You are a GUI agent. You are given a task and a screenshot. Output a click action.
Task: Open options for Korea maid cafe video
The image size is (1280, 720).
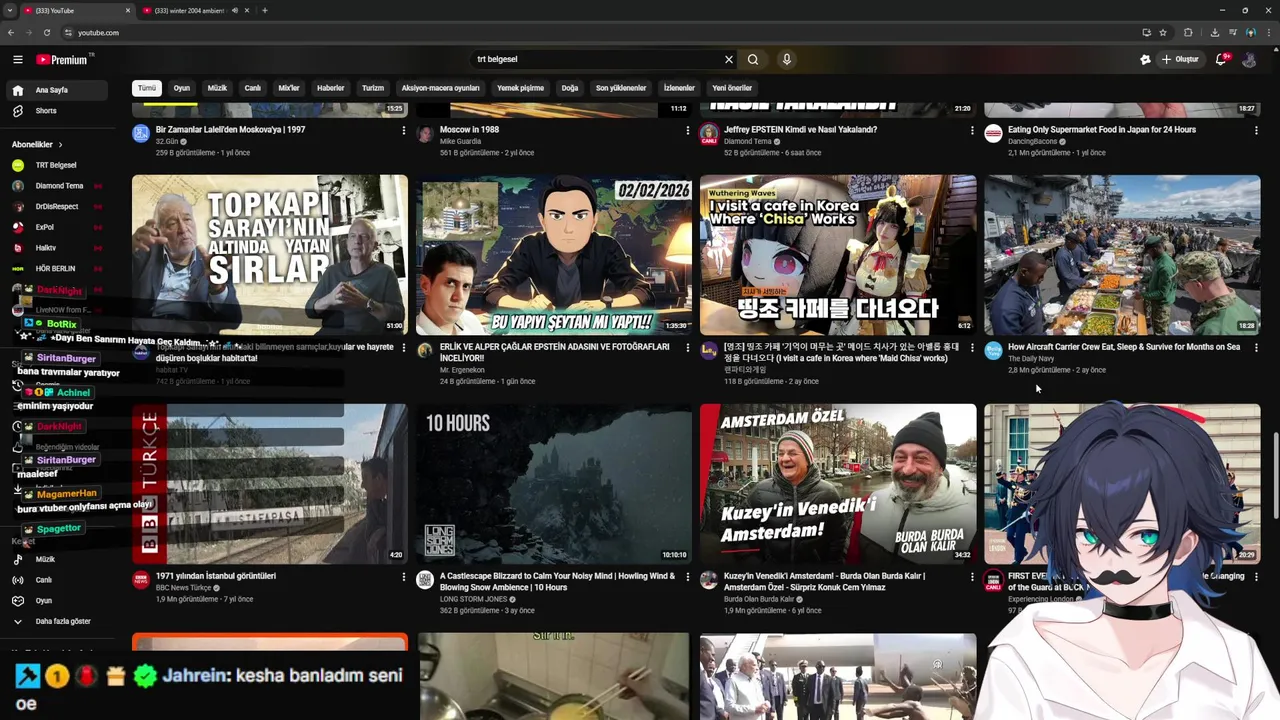[x=971, y=348]
